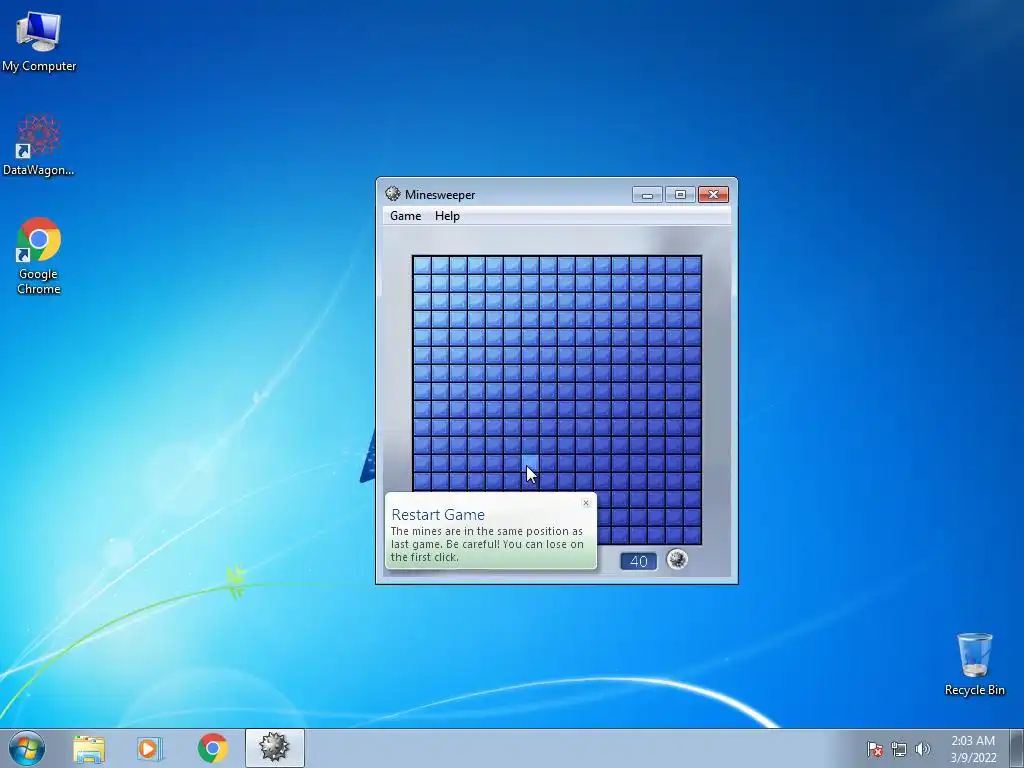Maximize the Minesweeper window
The height and width of the screenshot is (768, 1024).
click(x=680, y=195)
